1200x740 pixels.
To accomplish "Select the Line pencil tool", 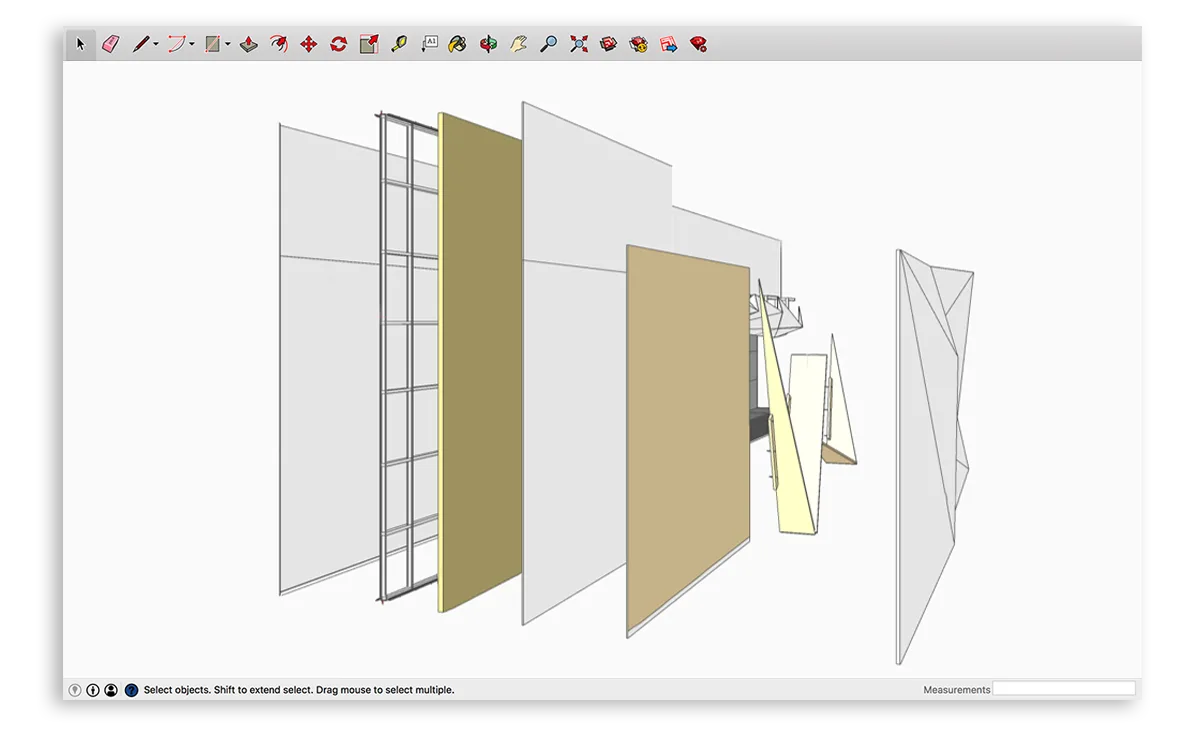I will point(141,44).
